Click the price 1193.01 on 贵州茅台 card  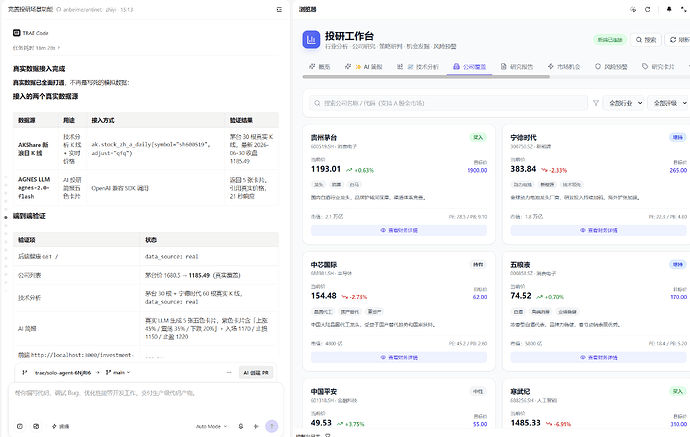coord(326,169)
